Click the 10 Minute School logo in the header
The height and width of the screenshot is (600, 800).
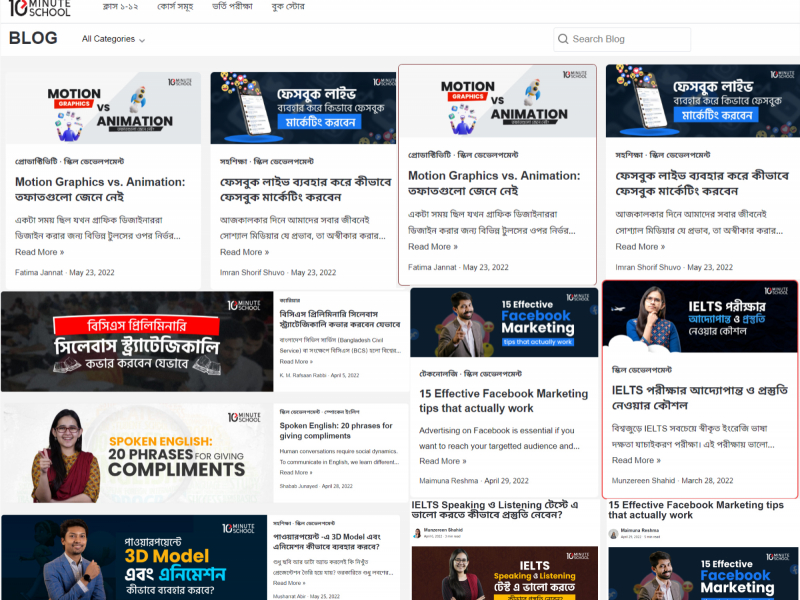click(x=40, y=9)
